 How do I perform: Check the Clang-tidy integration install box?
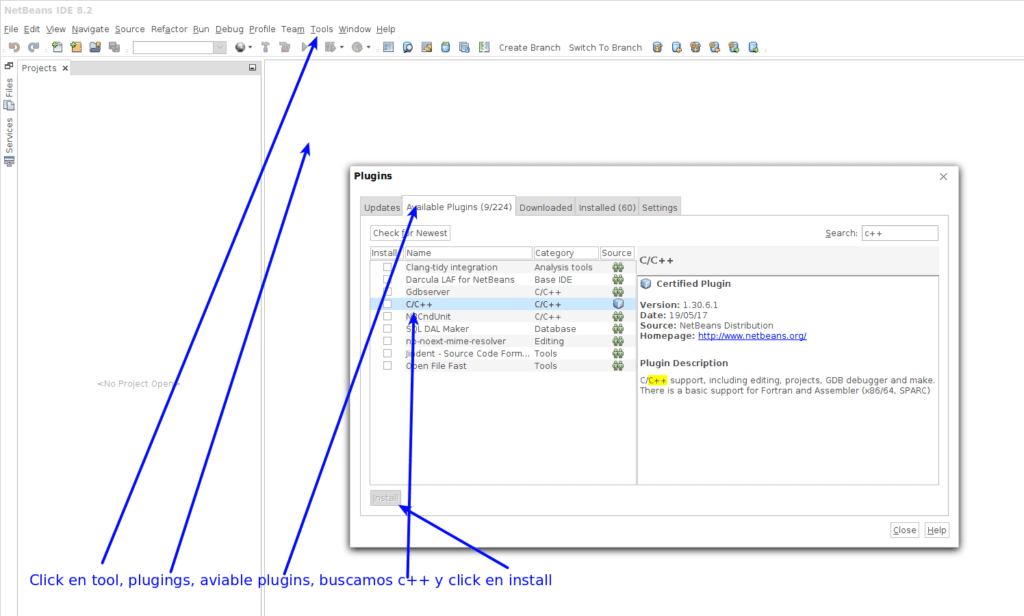coord(387,267)
